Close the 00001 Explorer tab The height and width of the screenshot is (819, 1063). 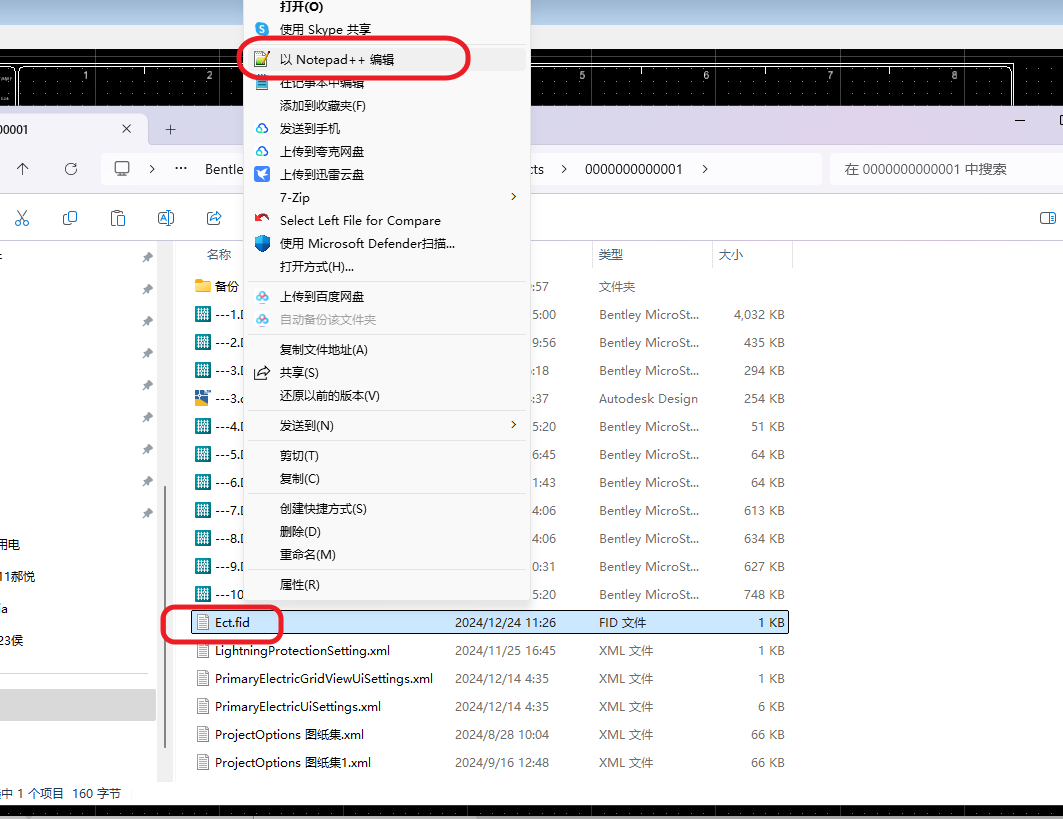pos(127,129)
